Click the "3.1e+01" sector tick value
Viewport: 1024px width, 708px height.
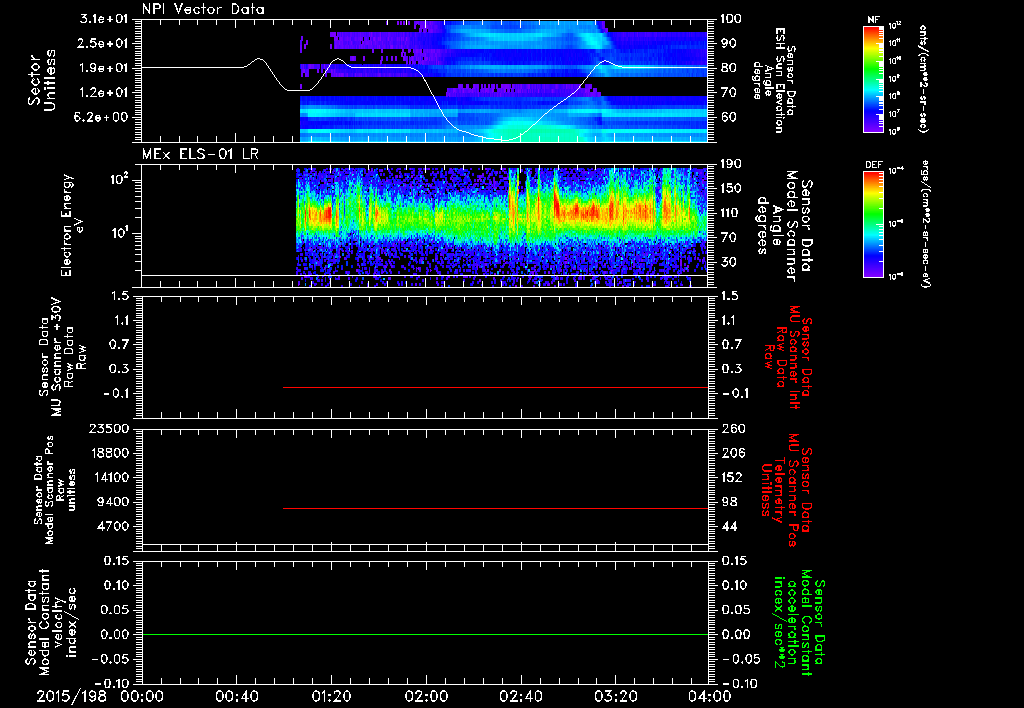[x=104, y=19]
